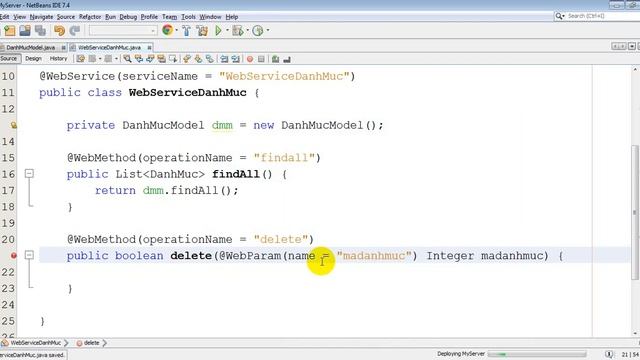Click the vertical editor scrollbar thumb
This screenshot has width=640, height=360.
pos(635,212)
